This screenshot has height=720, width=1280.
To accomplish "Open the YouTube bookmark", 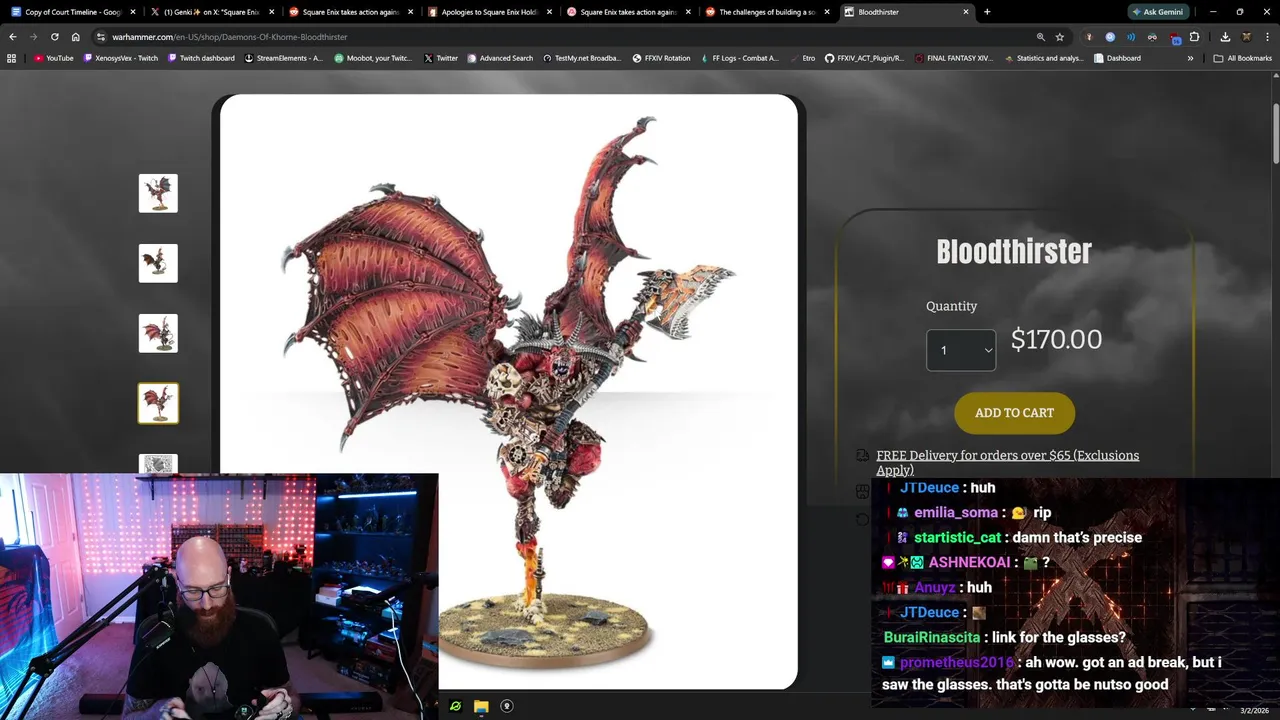I will 53,58.
